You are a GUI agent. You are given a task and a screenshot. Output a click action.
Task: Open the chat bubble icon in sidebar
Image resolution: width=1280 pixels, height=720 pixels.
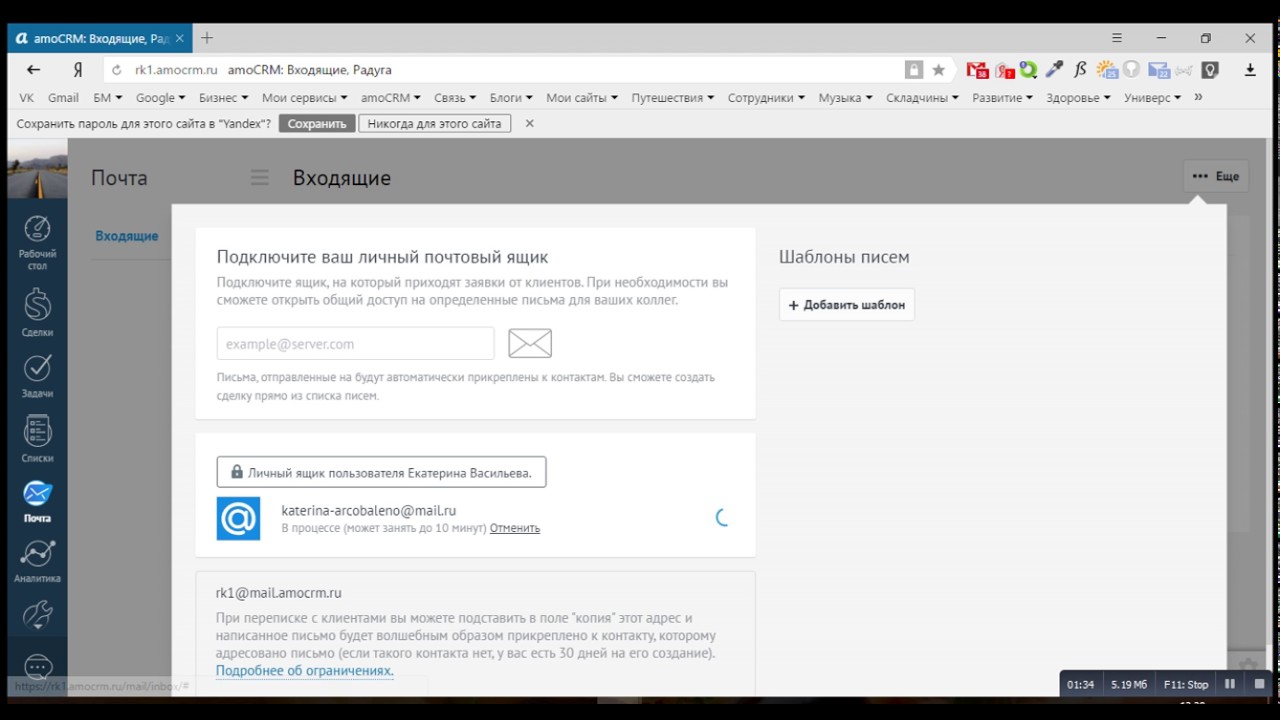37,667
